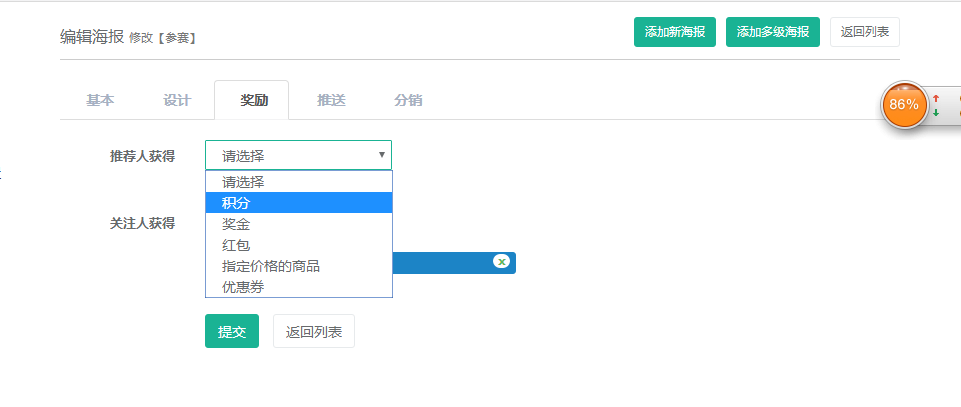Click the 添加多级海报 button
This screenshot has height=407, width=961.
click(773, 32)
